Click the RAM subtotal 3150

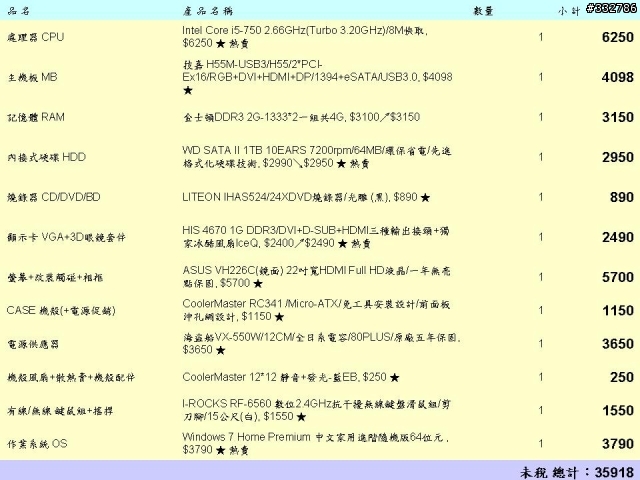click(618, 117)
